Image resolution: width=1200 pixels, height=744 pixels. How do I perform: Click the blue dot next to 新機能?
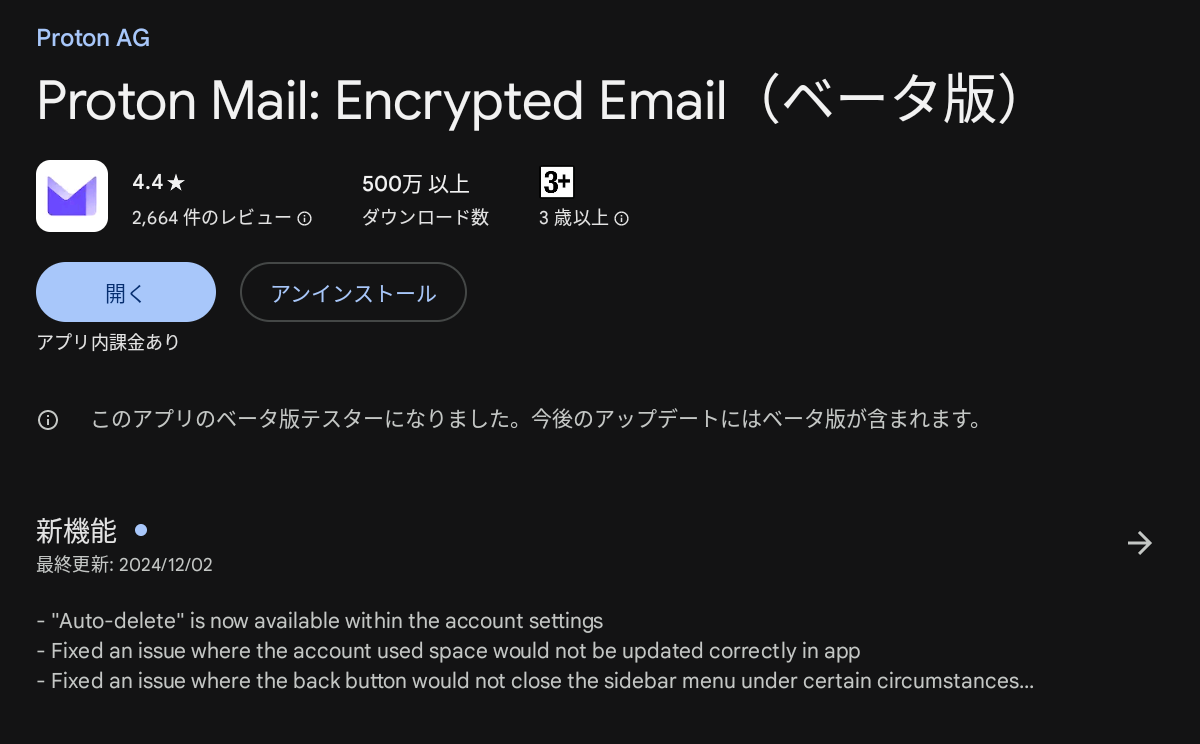click(141, 530)
